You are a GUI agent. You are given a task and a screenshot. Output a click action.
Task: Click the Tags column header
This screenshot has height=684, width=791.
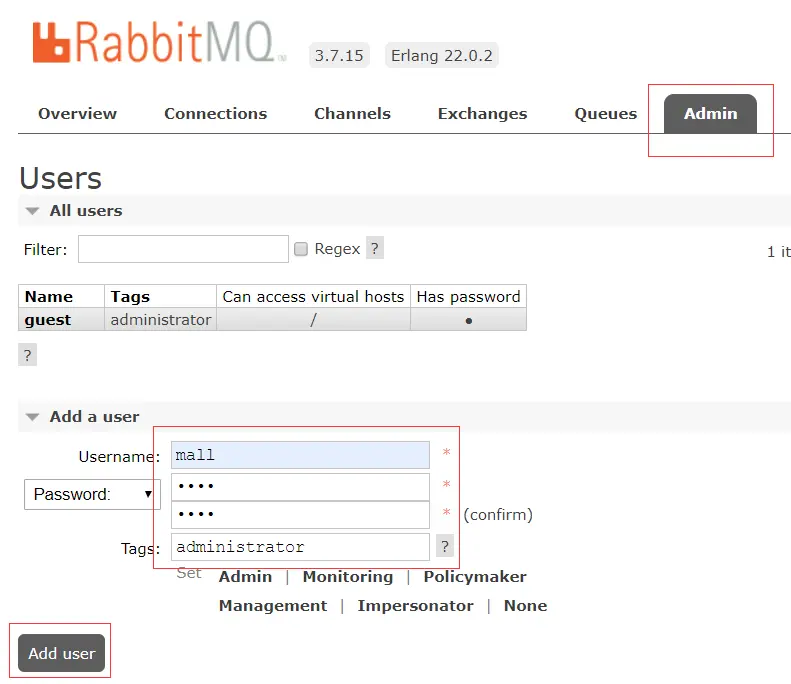point(160,297)
